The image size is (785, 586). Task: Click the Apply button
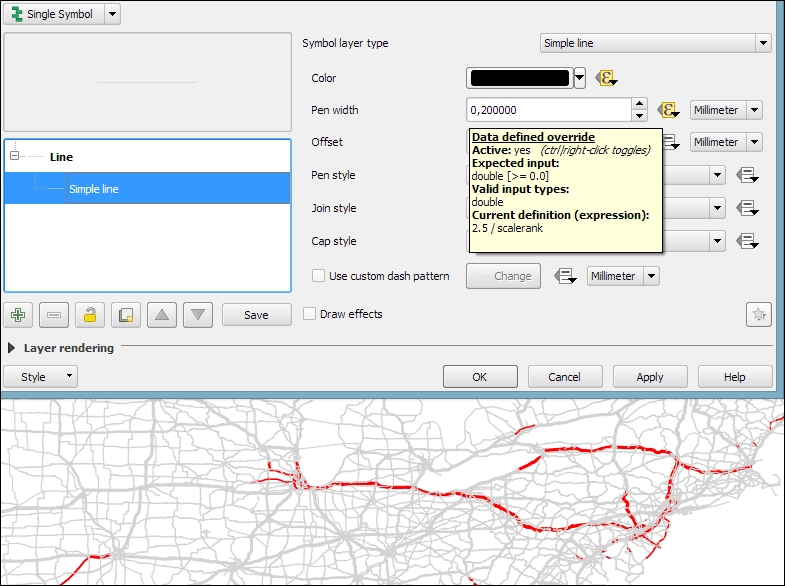pos(650,377)
